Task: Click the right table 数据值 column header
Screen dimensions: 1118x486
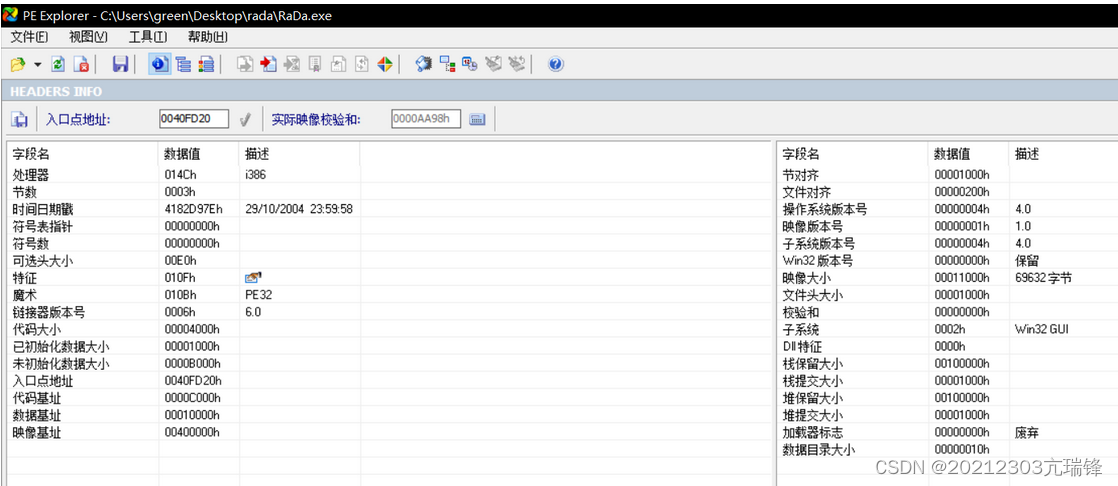Action: tap(969, 154)
